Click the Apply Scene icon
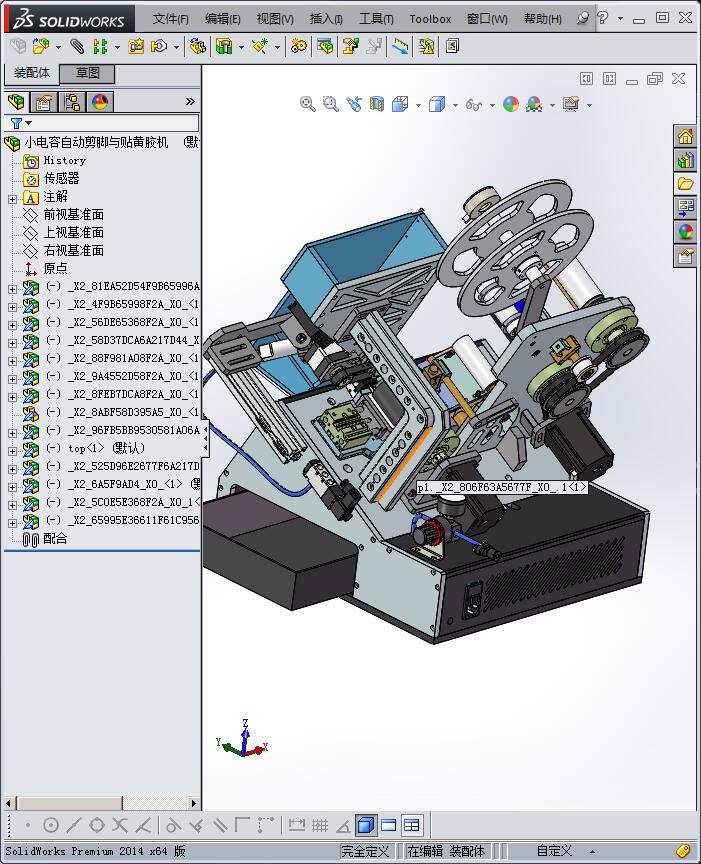The height and width of the screenshot is (864, 701). (534, 104)
